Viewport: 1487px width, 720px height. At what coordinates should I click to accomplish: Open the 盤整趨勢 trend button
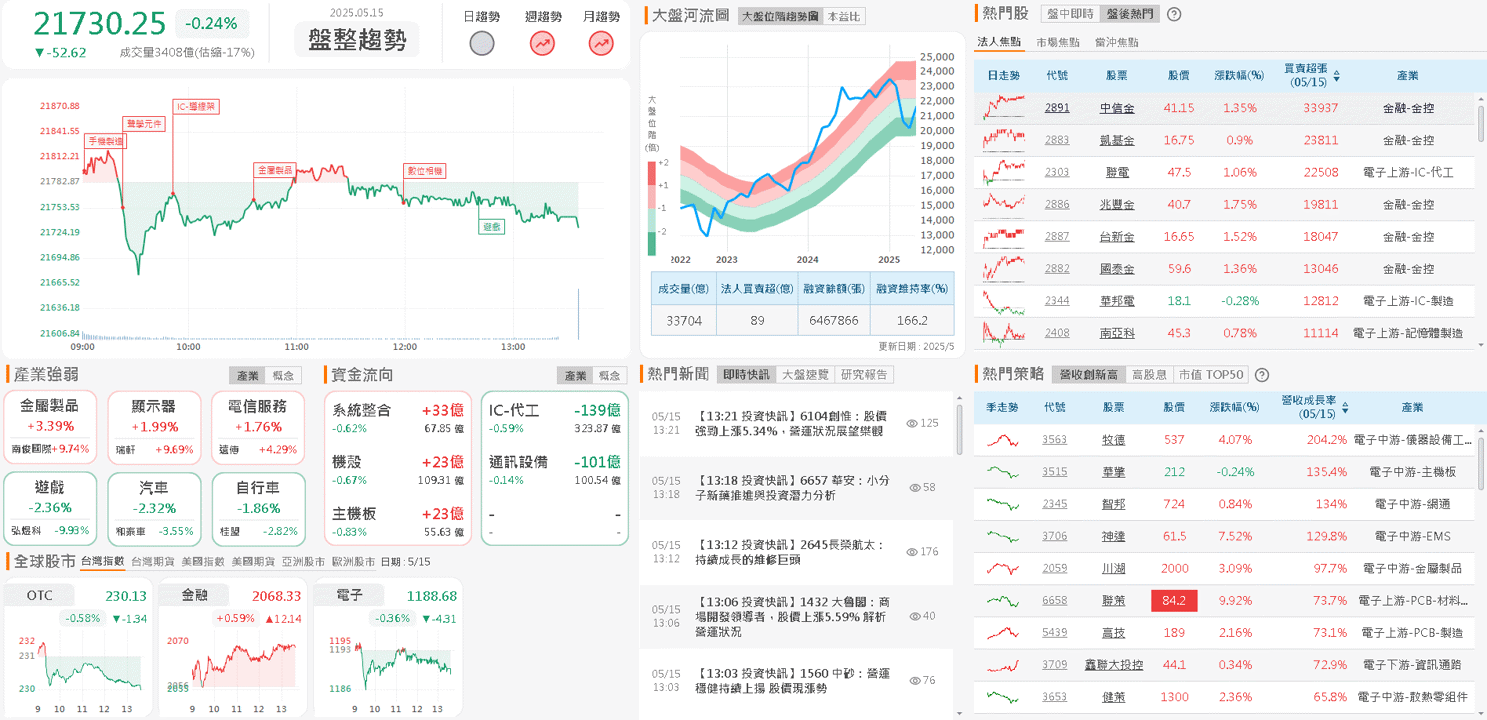point(357,40)
